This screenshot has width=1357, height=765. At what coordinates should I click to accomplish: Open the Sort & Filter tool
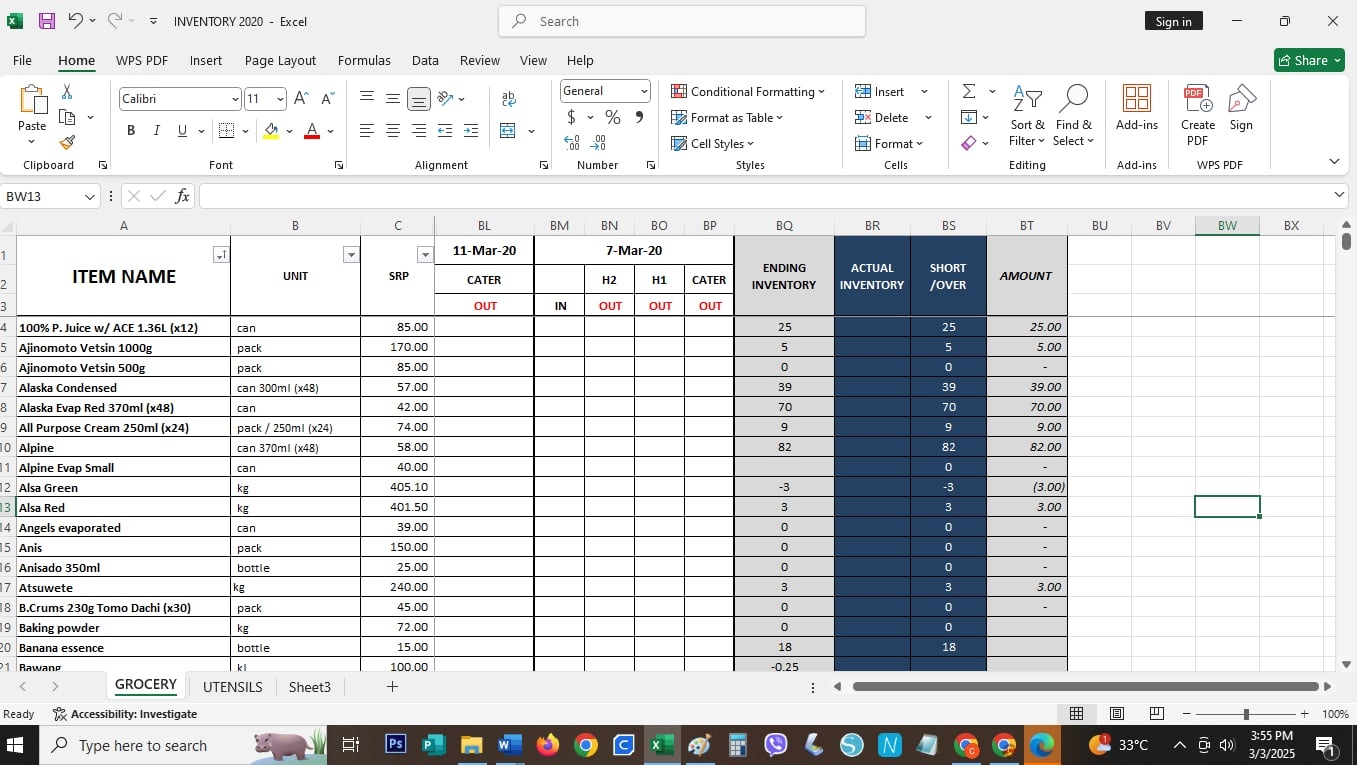tap(1027, 116)
